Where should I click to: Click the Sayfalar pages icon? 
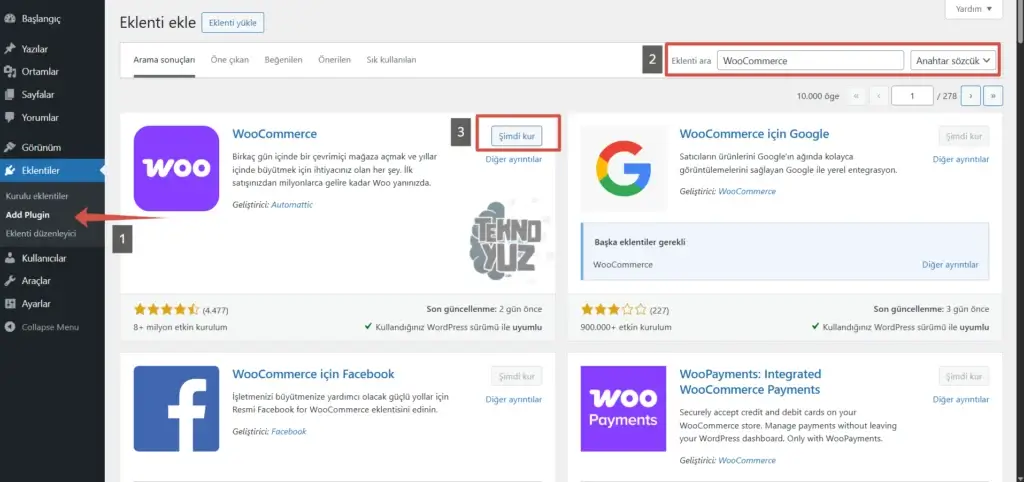click(x=9, y=95)
